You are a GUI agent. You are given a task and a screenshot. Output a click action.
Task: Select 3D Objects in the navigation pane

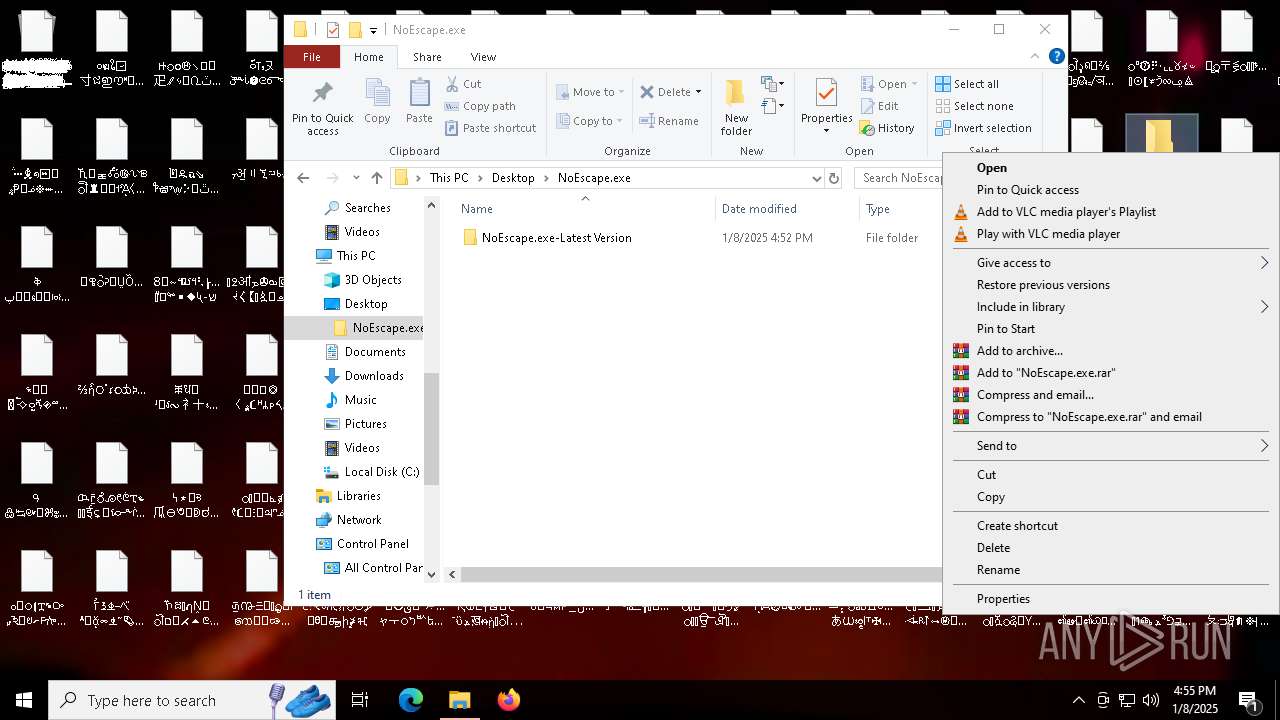(372, 280)
